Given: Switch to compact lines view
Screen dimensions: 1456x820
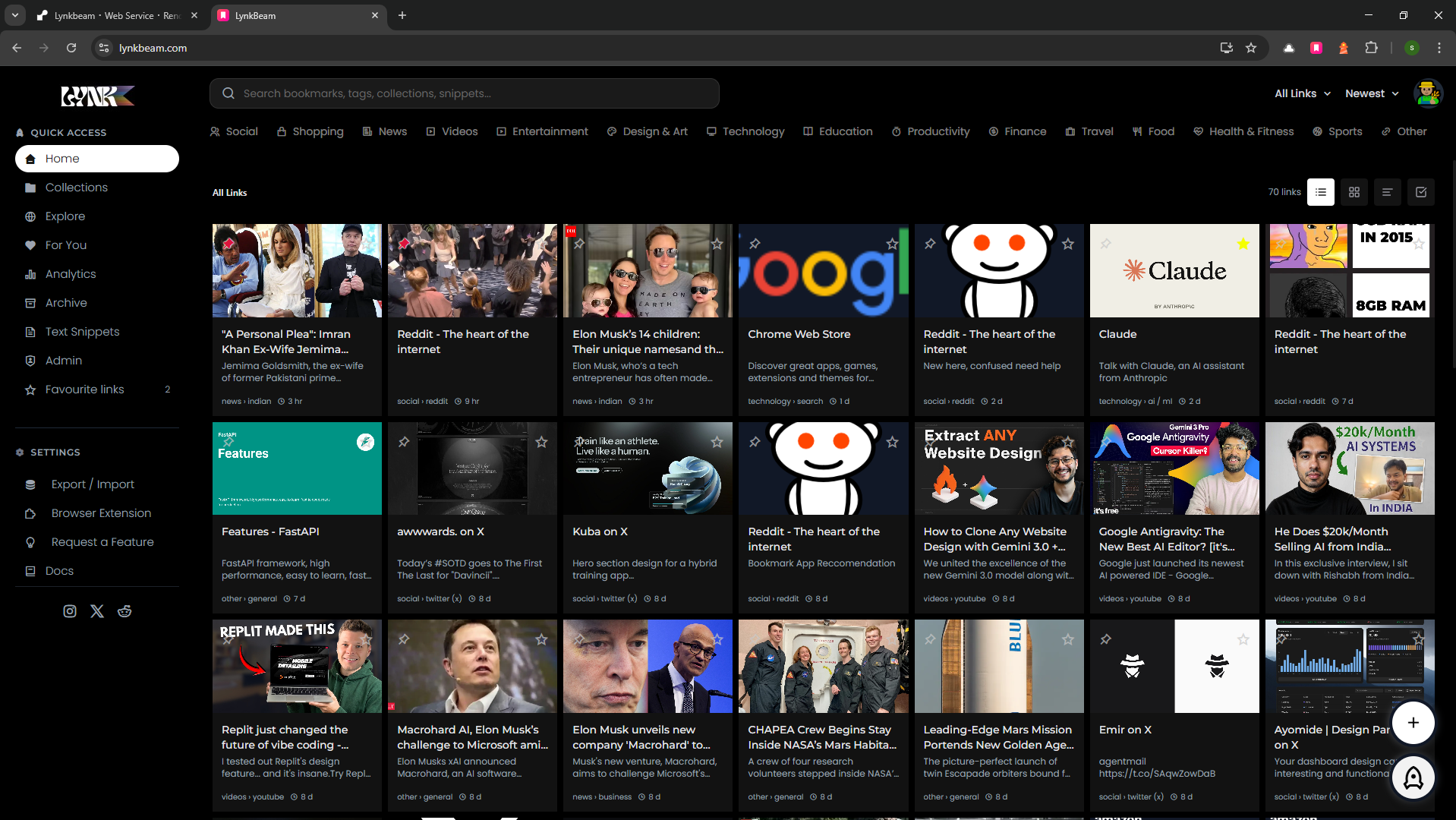Looking at the screenshot, I should 1387,192.
